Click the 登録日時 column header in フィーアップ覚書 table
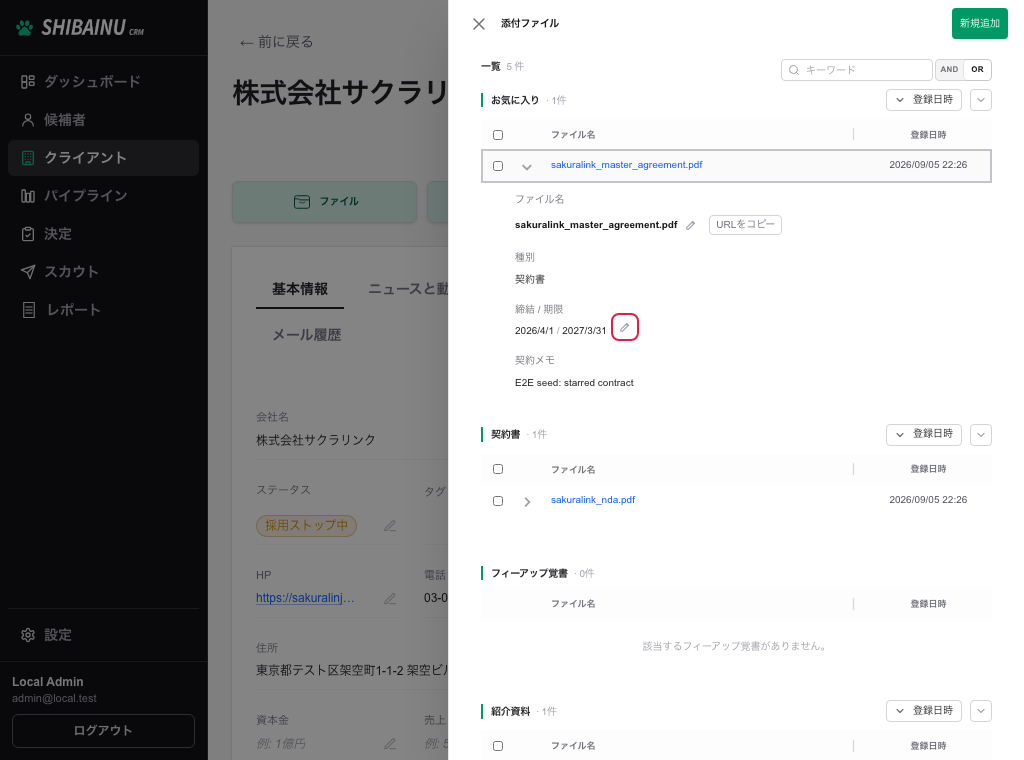The image size is (1024, 760). coord(928,605)
